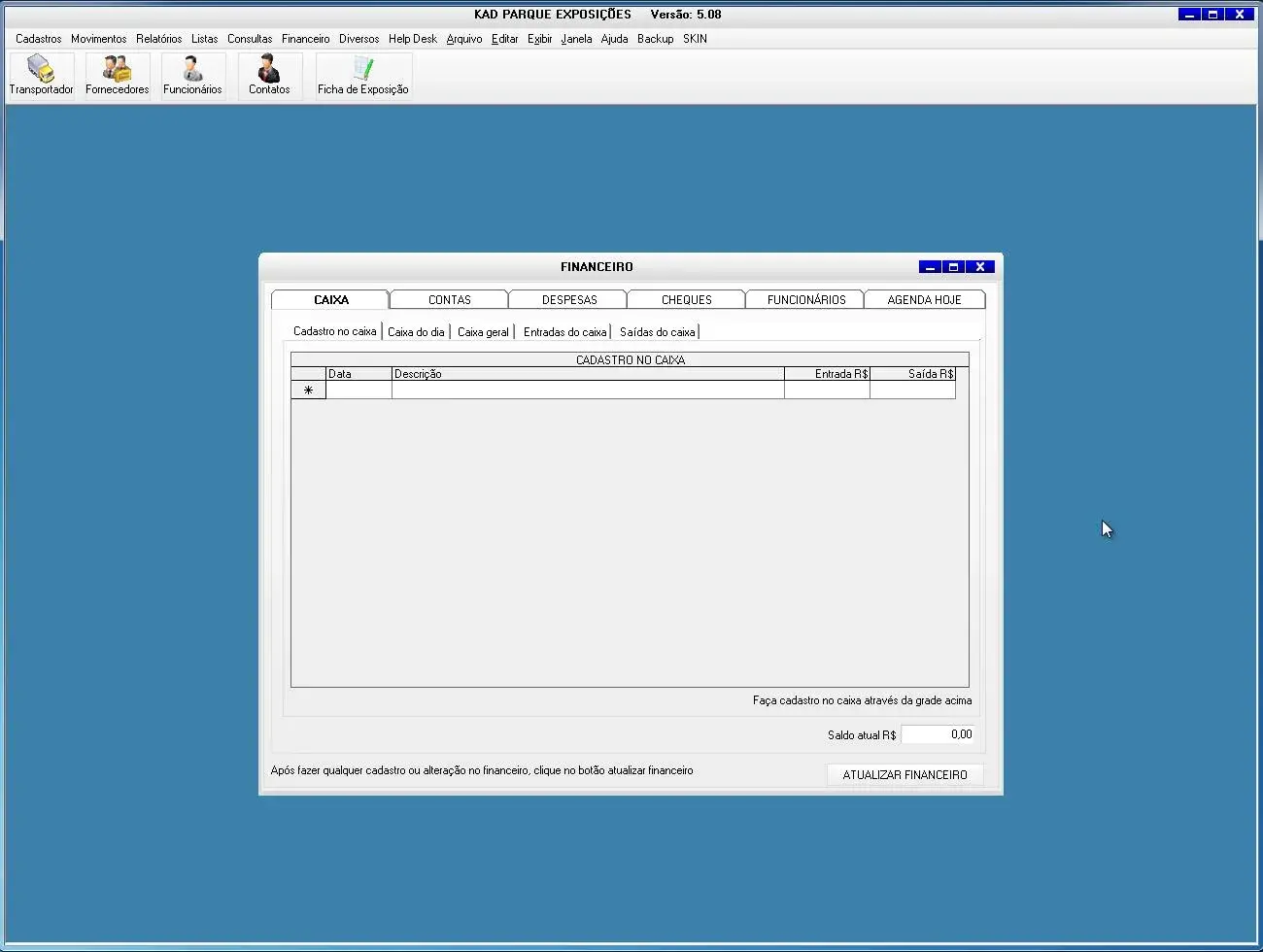
Task: Open the Ajuda menu
Action: tap(614, 39)
